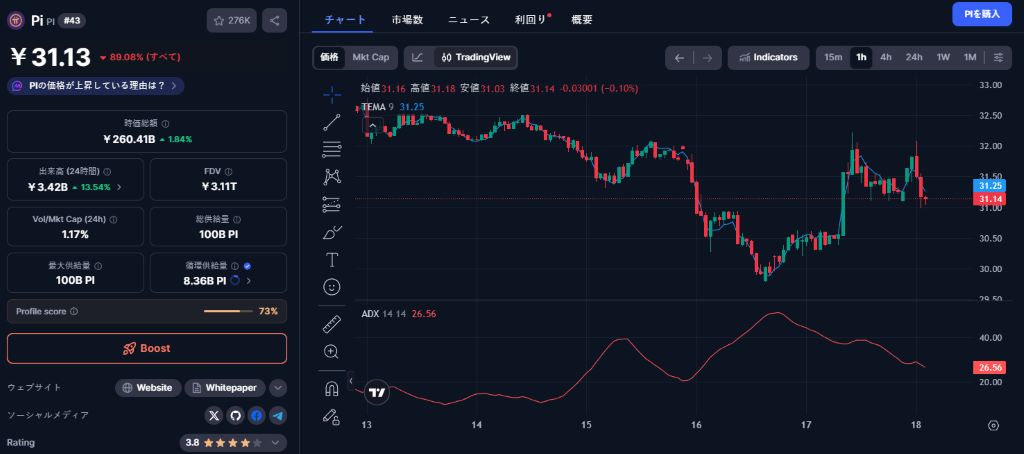Viewport: 1024px width, 454px height.
Task: Open the Indicators menu
Action: [769, 57]
